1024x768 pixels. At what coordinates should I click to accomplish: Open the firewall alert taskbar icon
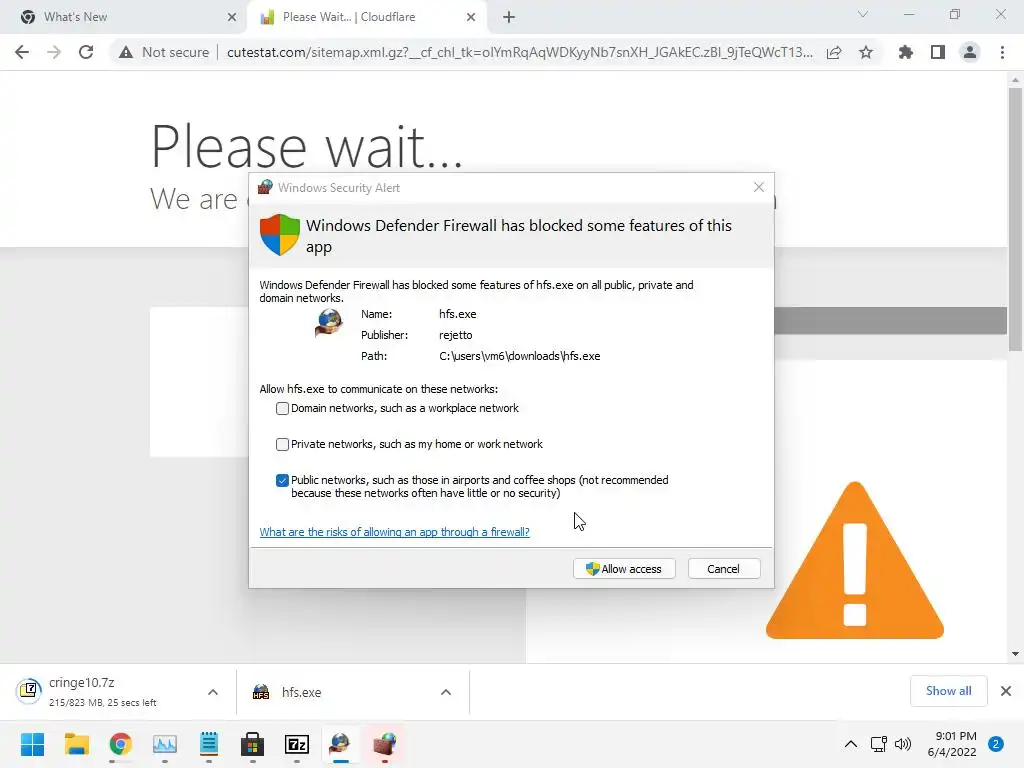tap(385, 744)
